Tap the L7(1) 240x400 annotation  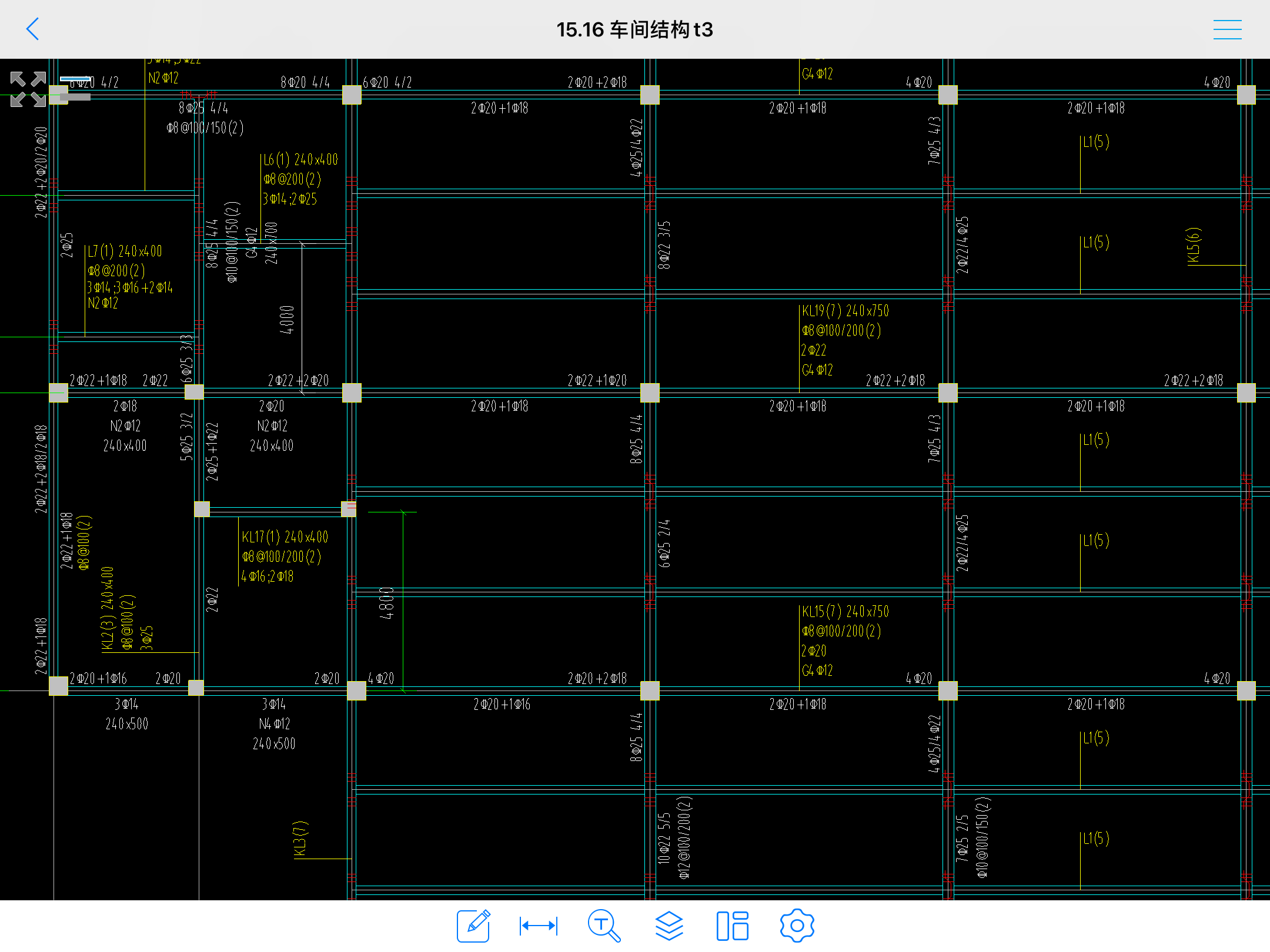125,252
